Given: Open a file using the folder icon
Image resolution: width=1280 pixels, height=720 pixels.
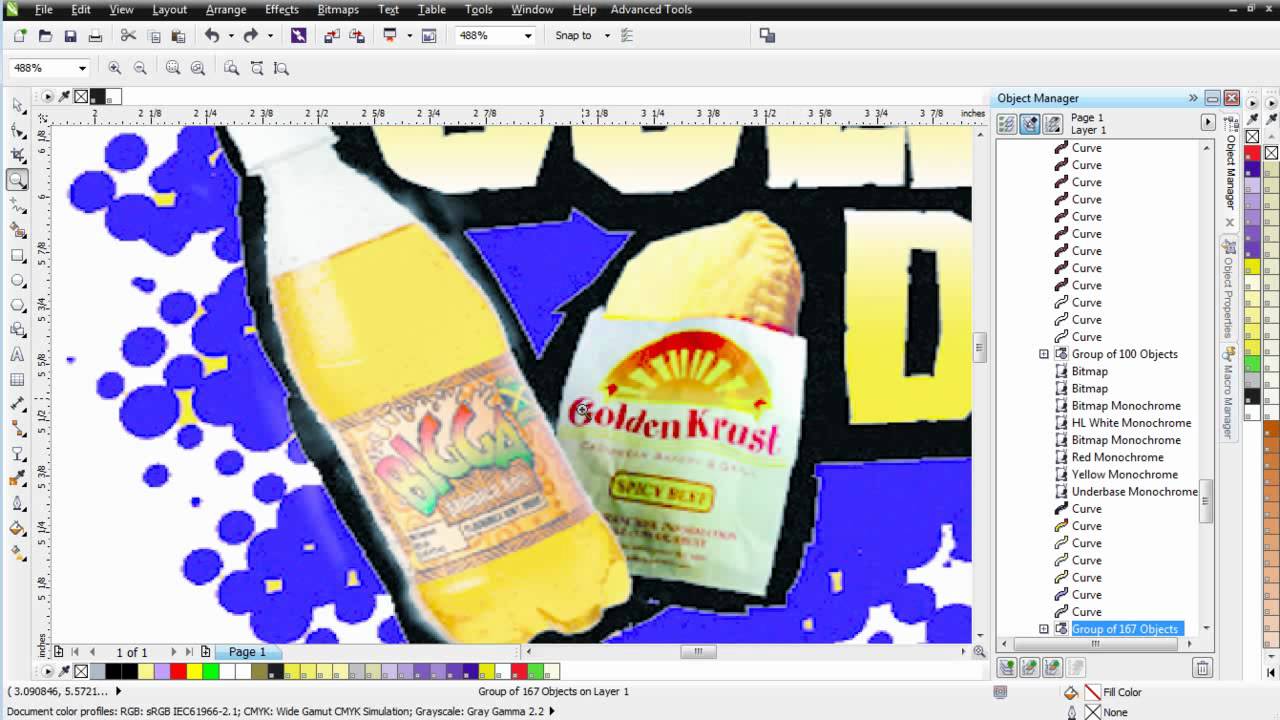Looking at the screenshot, I should point(45,35).
